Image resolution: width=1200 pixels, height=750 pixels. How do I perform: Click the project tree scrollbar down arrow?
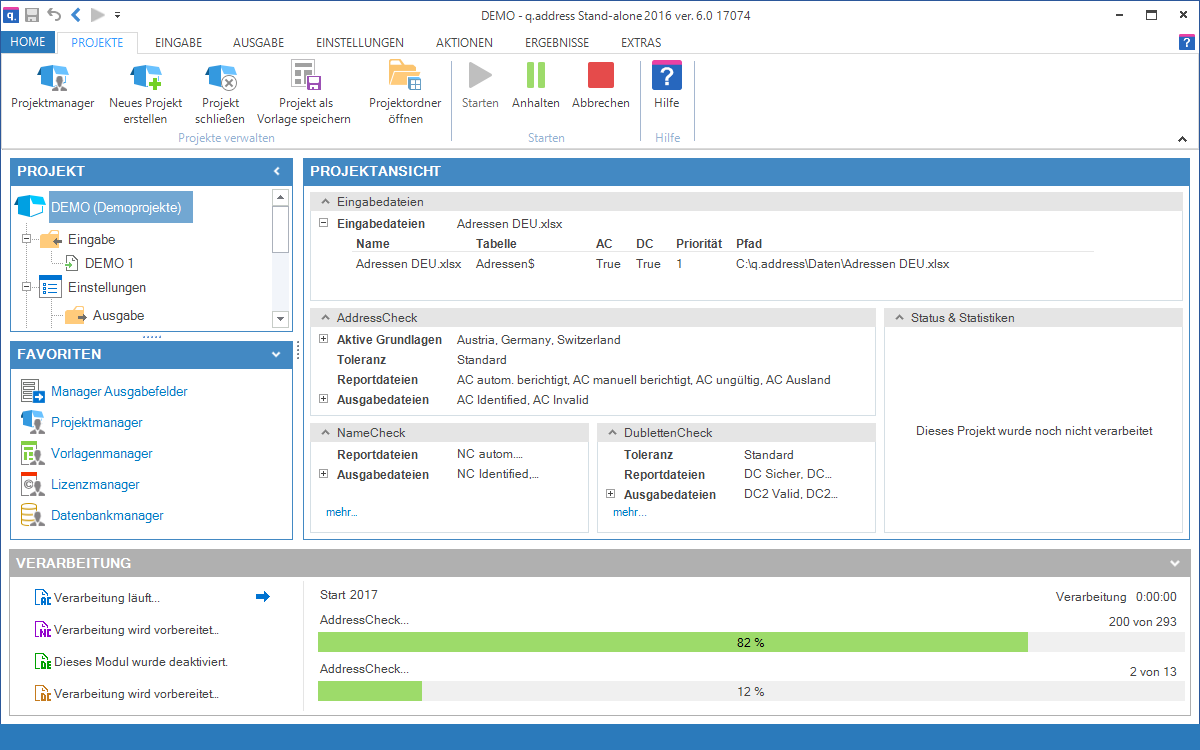[x=280, y=319]
